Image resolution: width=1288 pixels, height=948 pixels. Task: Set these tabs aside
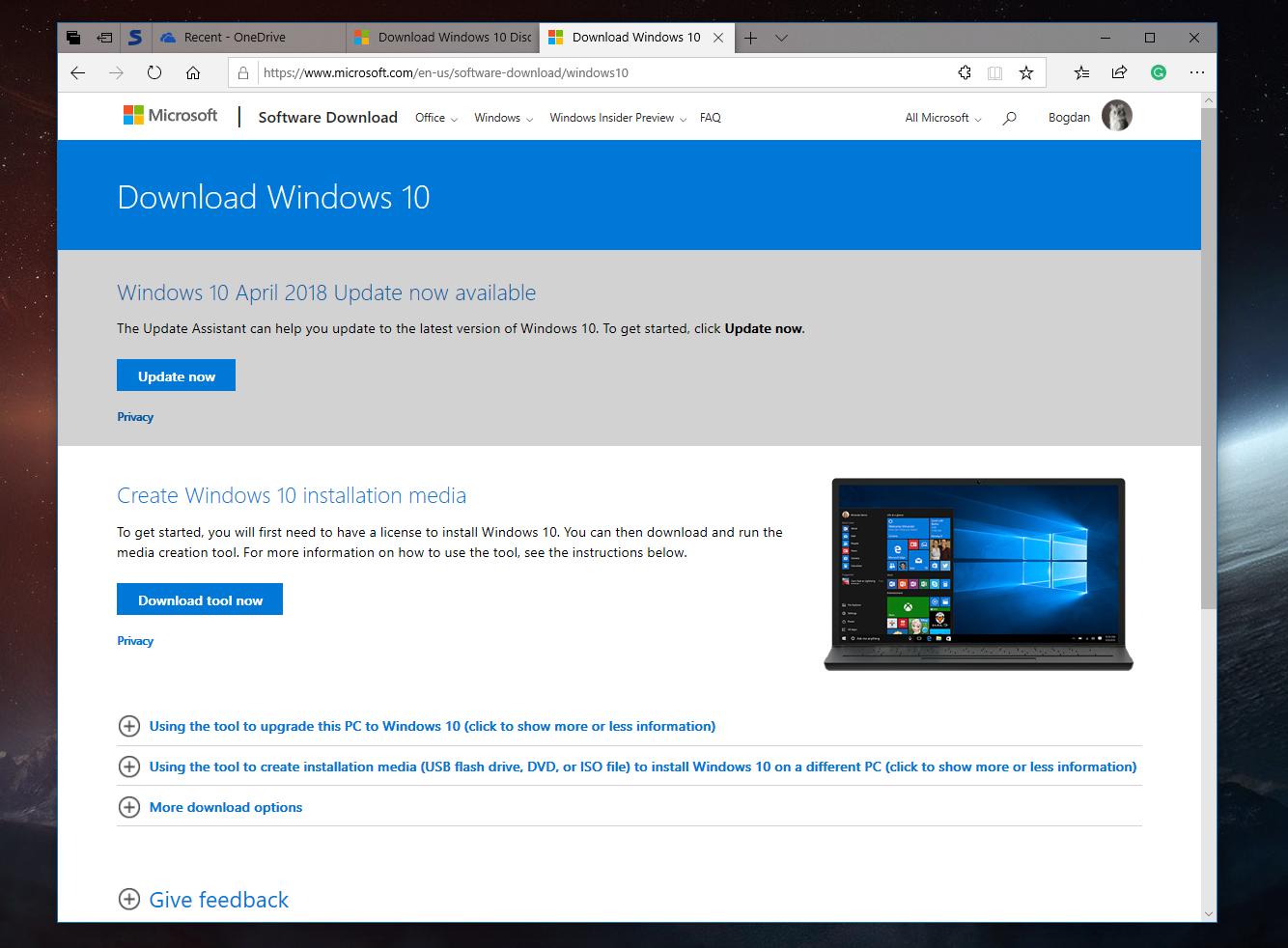coord(104,38)
